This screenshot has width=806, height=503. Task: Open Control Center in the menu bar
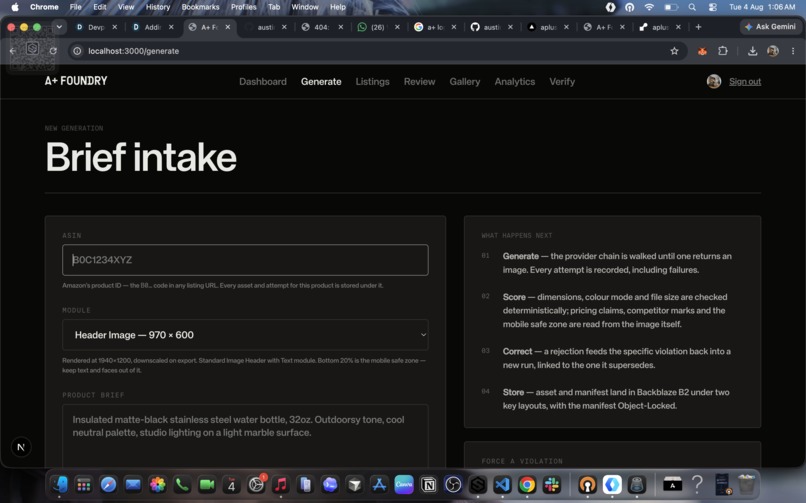click(x=712, y=7)
